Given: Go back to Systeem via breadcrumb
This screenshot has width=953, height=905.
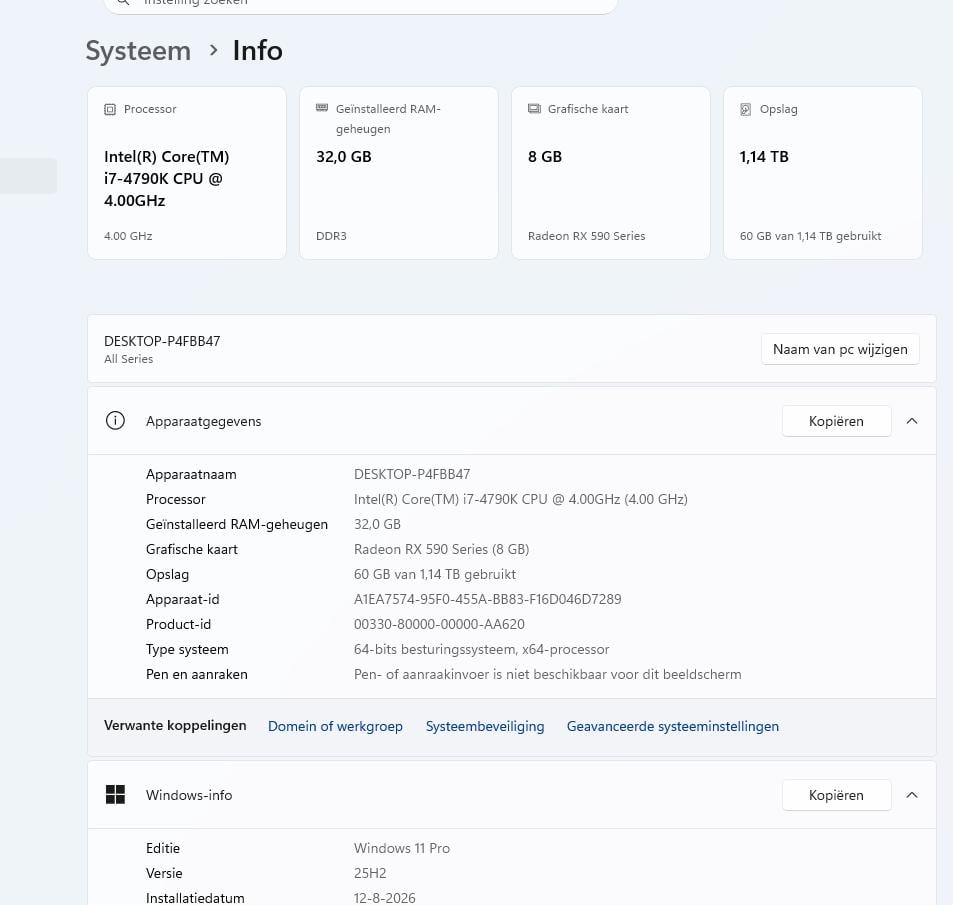Looking at the screenshot, I should point(138,50).
